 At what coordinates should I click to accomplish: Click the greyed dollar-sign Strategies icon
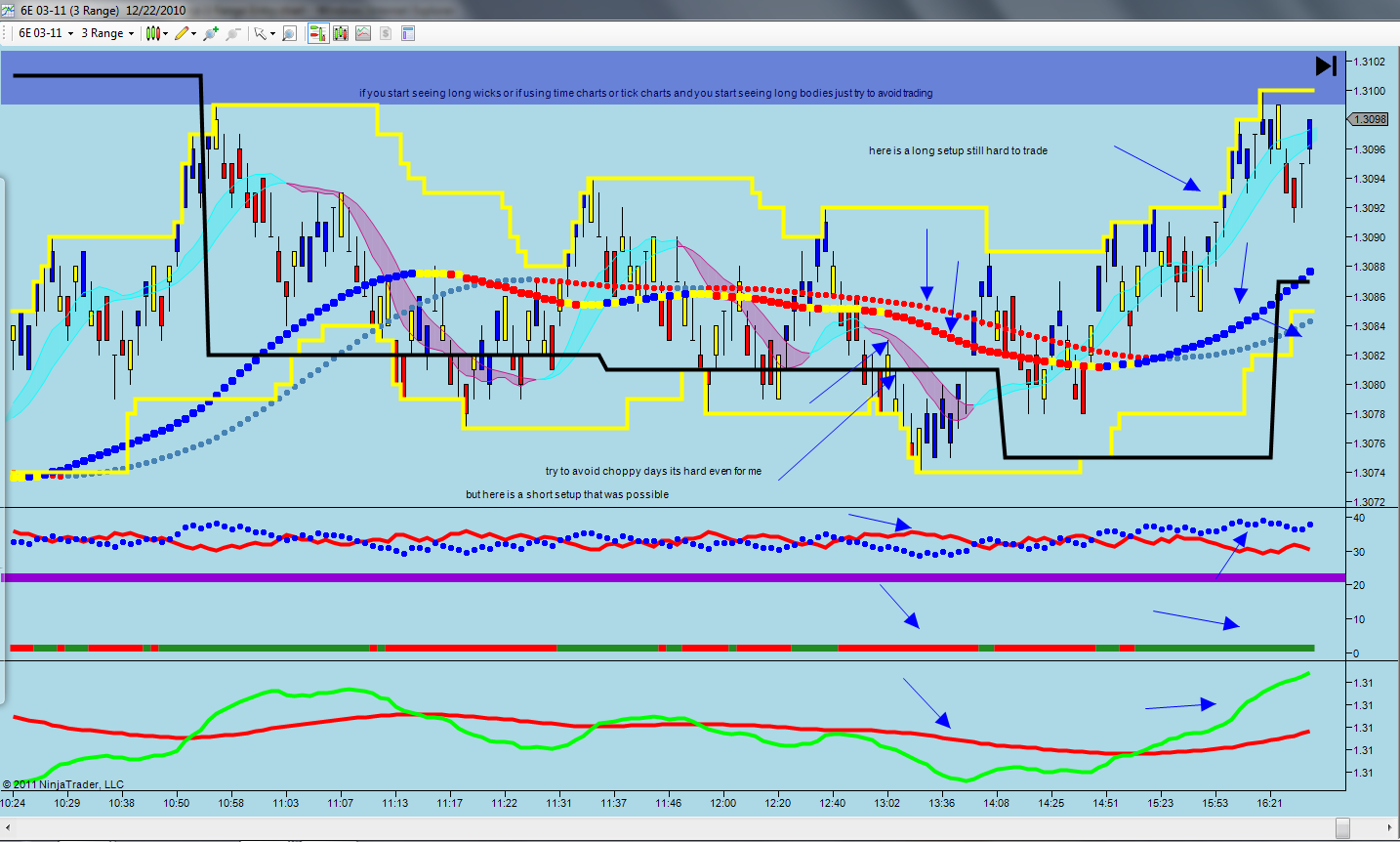click(x=386, y=33)
